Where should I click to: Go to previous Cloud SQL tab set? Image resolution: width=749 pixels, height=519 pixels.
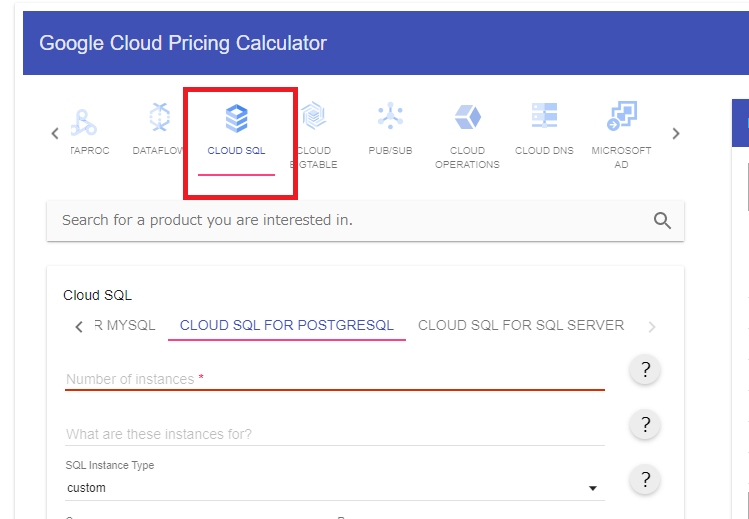click(x=79, y=327)
